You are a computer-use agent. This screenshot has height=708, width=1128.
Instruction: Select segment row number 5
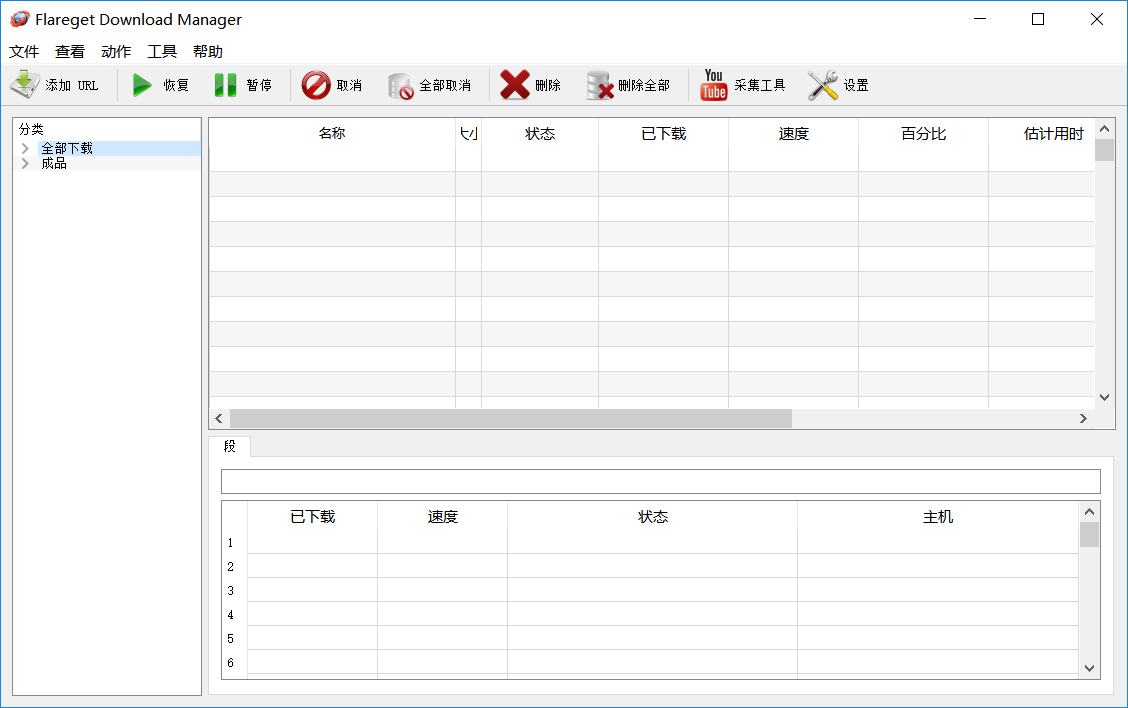click(x=230, y=639)
